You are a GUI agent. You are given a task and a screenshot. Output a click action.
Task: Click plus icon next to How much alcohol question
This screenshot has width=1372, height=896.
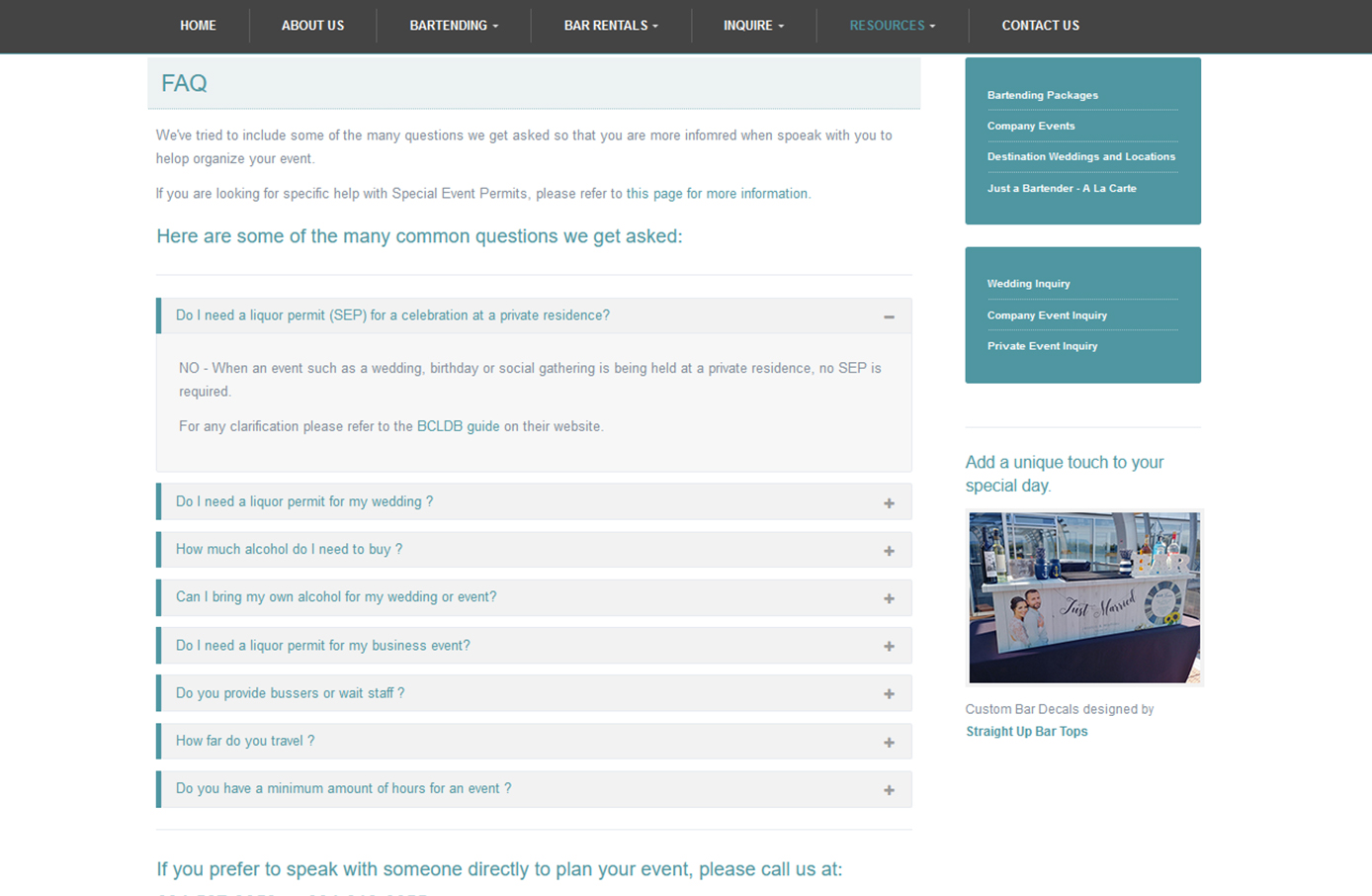coord(889,551)
